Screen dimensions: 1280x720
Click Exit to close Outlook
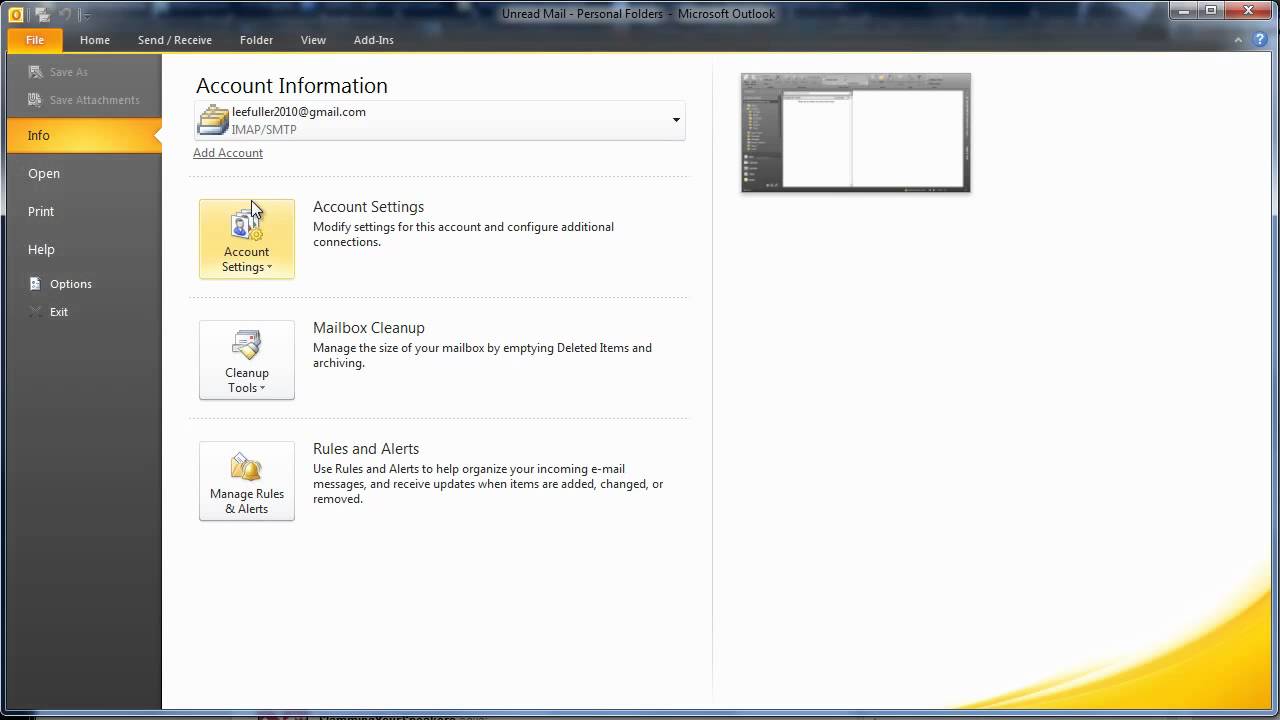click(x=59, y=312)
